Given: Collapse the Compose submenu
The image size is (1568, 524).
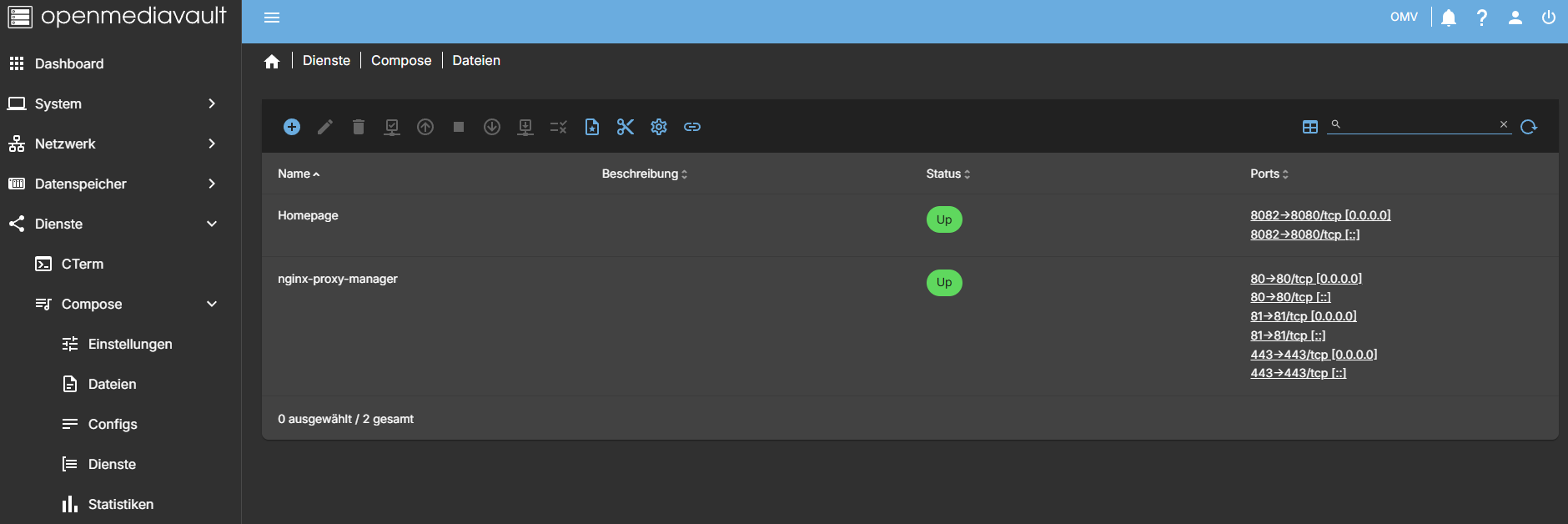Looking at the screenshot, I should click(x=212, y=304).
